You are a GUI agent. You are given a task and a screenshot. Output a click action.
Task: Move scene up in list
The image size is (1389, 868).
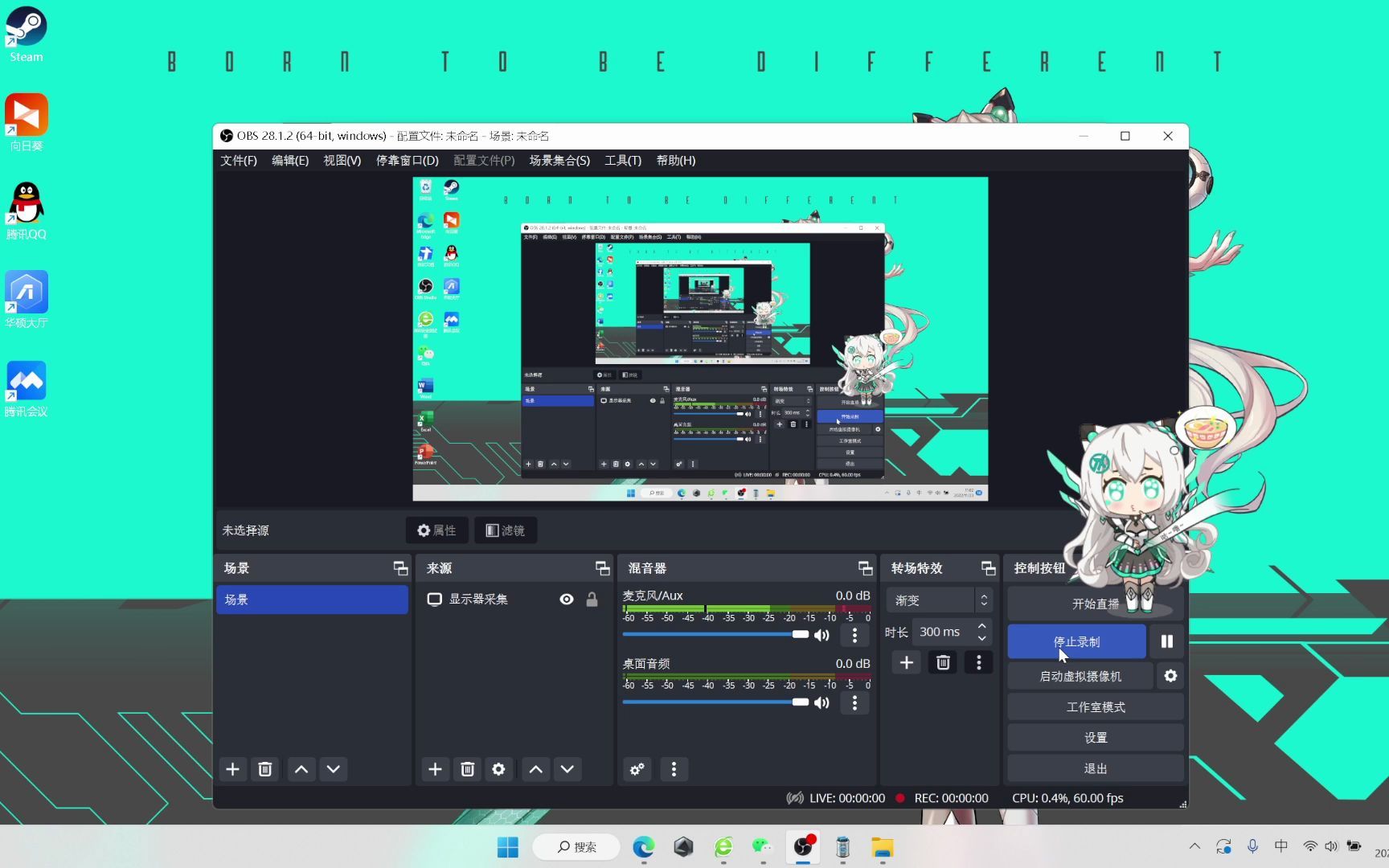click(301, 769)
